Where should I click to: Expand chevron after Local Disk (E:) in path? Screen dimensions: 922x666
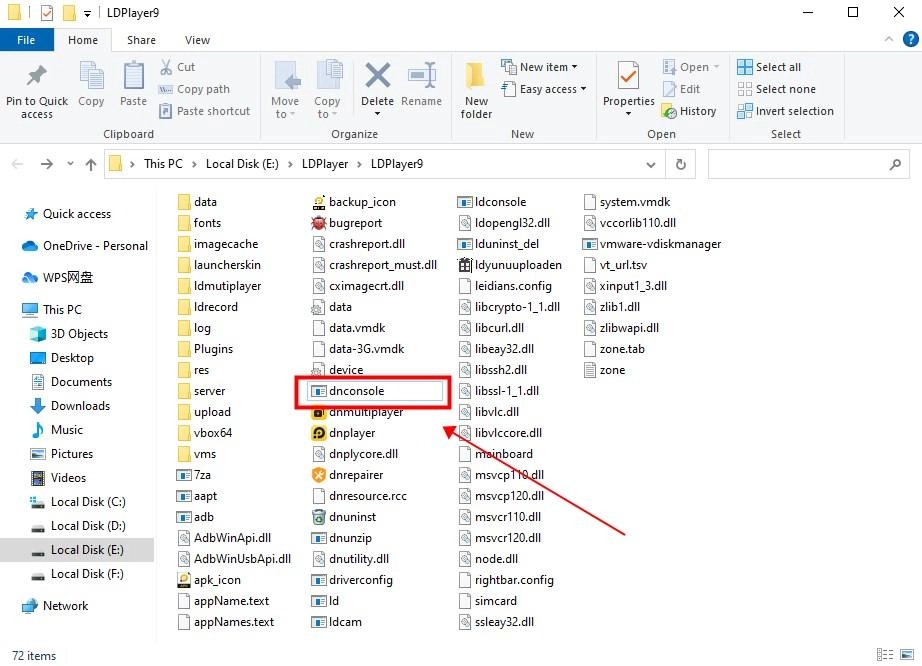pyautogui.click(x=290, y=165)
